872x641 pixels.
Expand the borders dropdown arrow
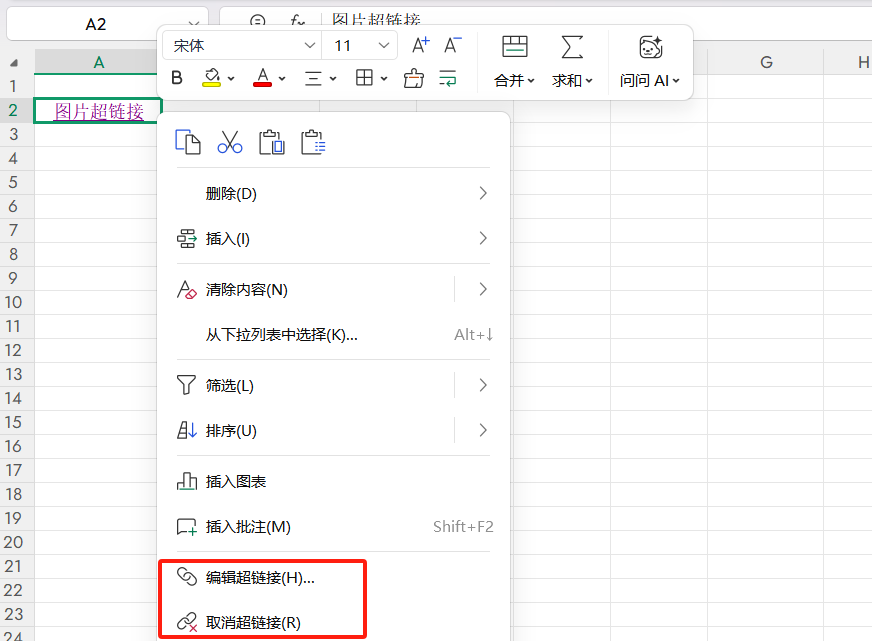[x=381, y=77]
